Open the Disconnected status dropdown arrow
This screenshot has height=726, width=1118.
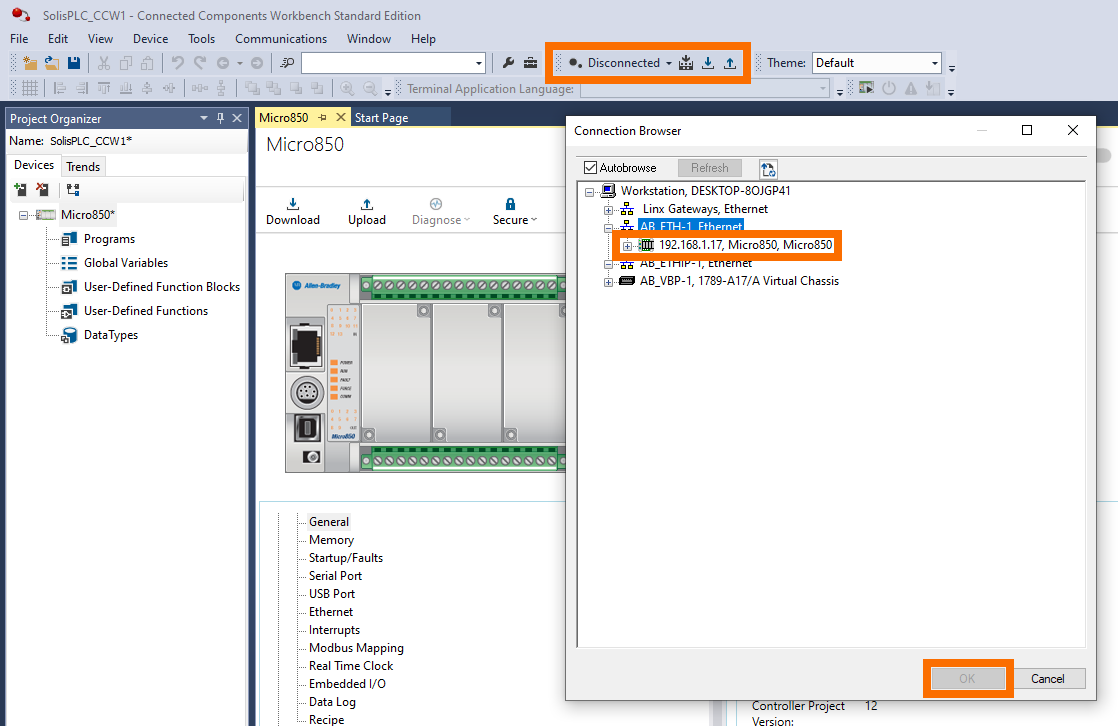click(669, 63)
